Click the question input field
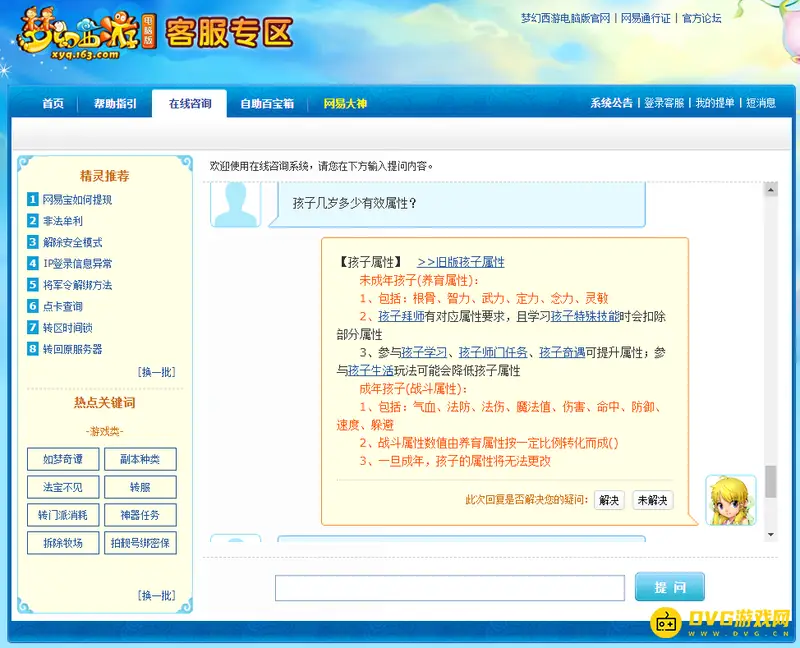 coord(450,588)
